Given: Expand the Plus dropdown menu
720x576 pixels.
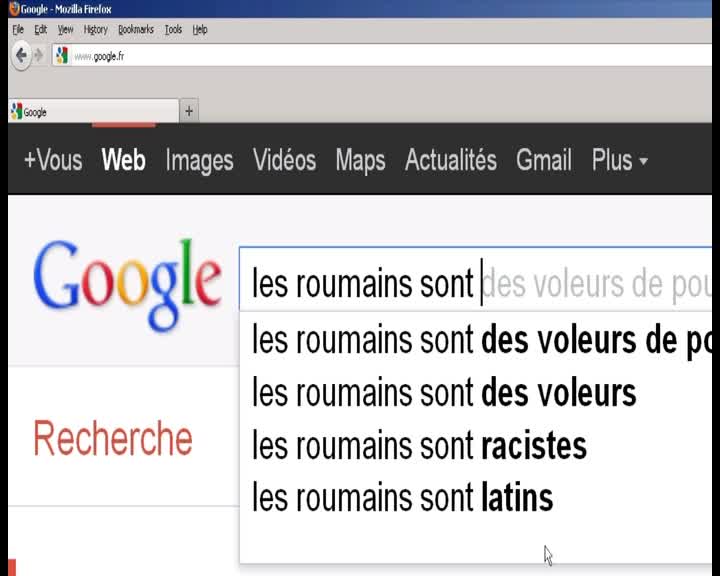Looking at the screenshot, I should pyautogui.click(x=619, y=160).
